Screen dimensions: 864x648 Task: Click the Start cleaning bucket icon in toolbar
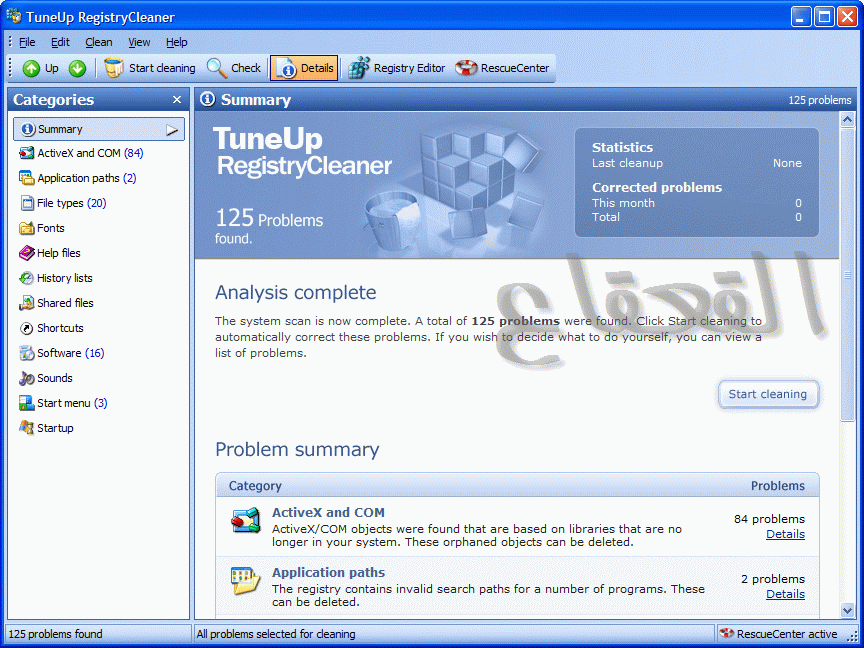click(114, 68)
